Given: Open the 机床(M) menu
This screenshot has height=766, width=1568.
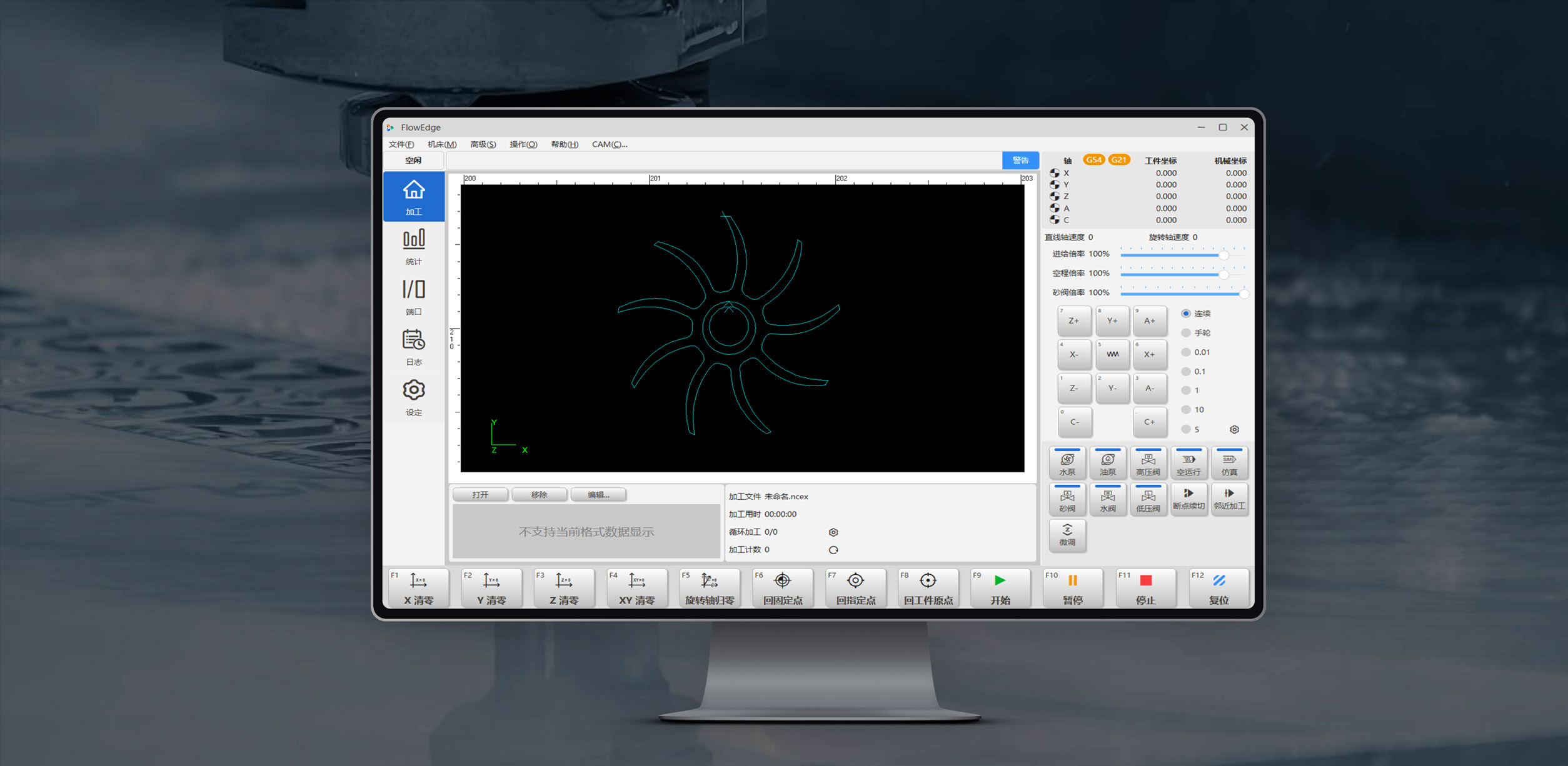Looking at the screenshot, I should tap(442, 144).
